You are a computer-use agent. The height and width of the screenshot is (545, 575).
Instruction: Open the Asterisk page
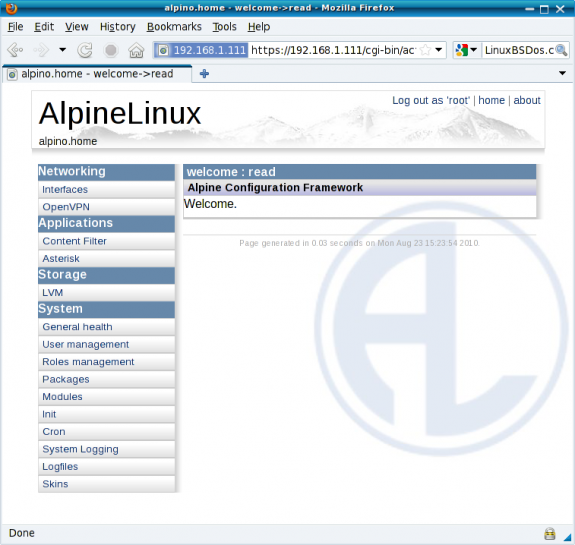pos(106,259)
